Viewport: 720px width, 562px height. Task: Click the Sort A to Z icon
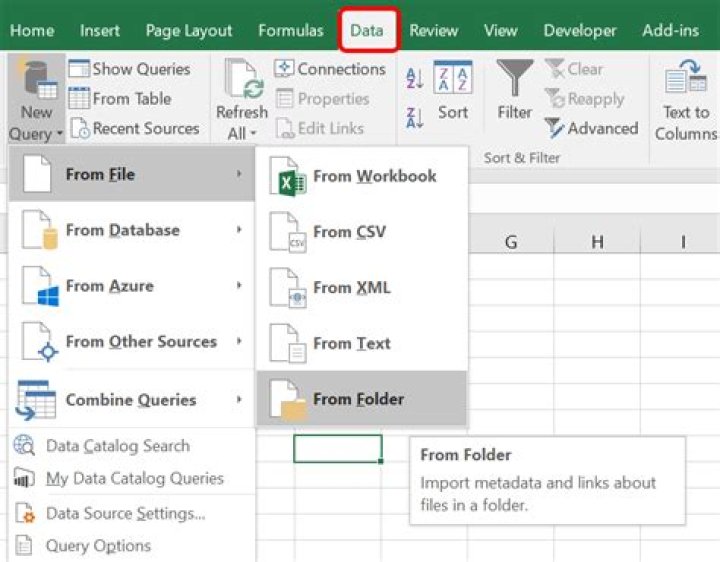point(415,78)
